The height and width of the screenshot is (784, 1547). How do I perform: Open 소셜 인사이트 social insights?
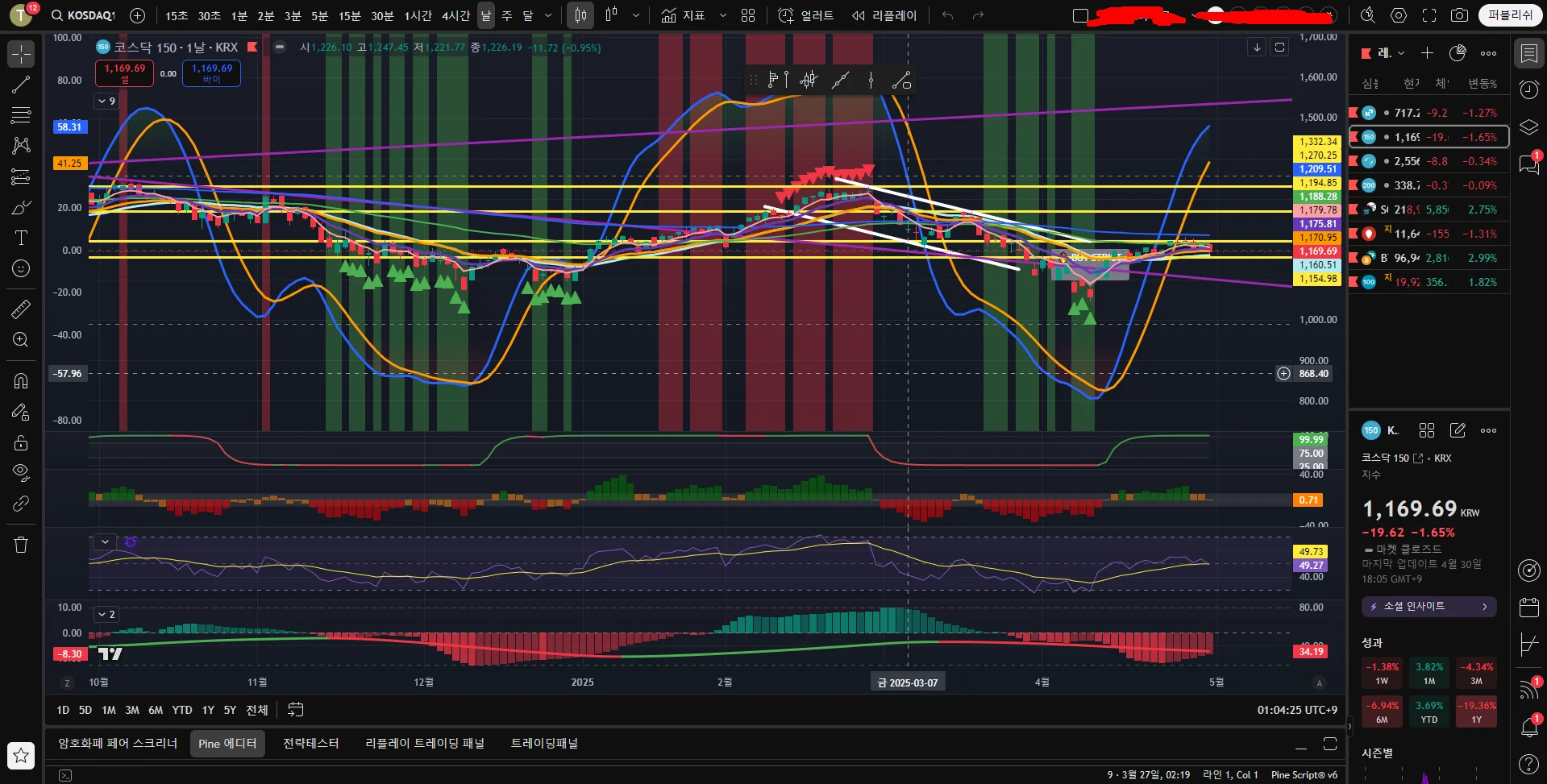pyautogui.click(x=1428, y=607)
